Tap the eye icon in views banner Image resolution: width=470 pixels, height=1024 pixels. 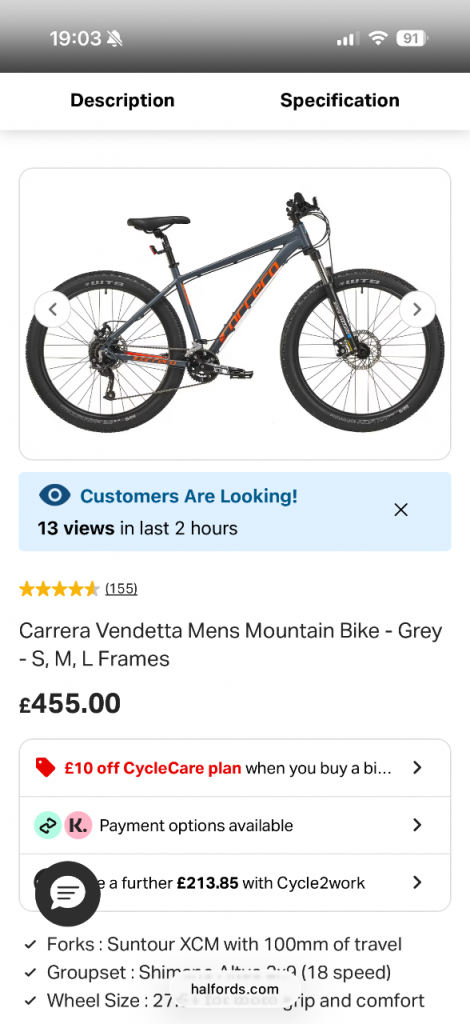click(55, 496)
